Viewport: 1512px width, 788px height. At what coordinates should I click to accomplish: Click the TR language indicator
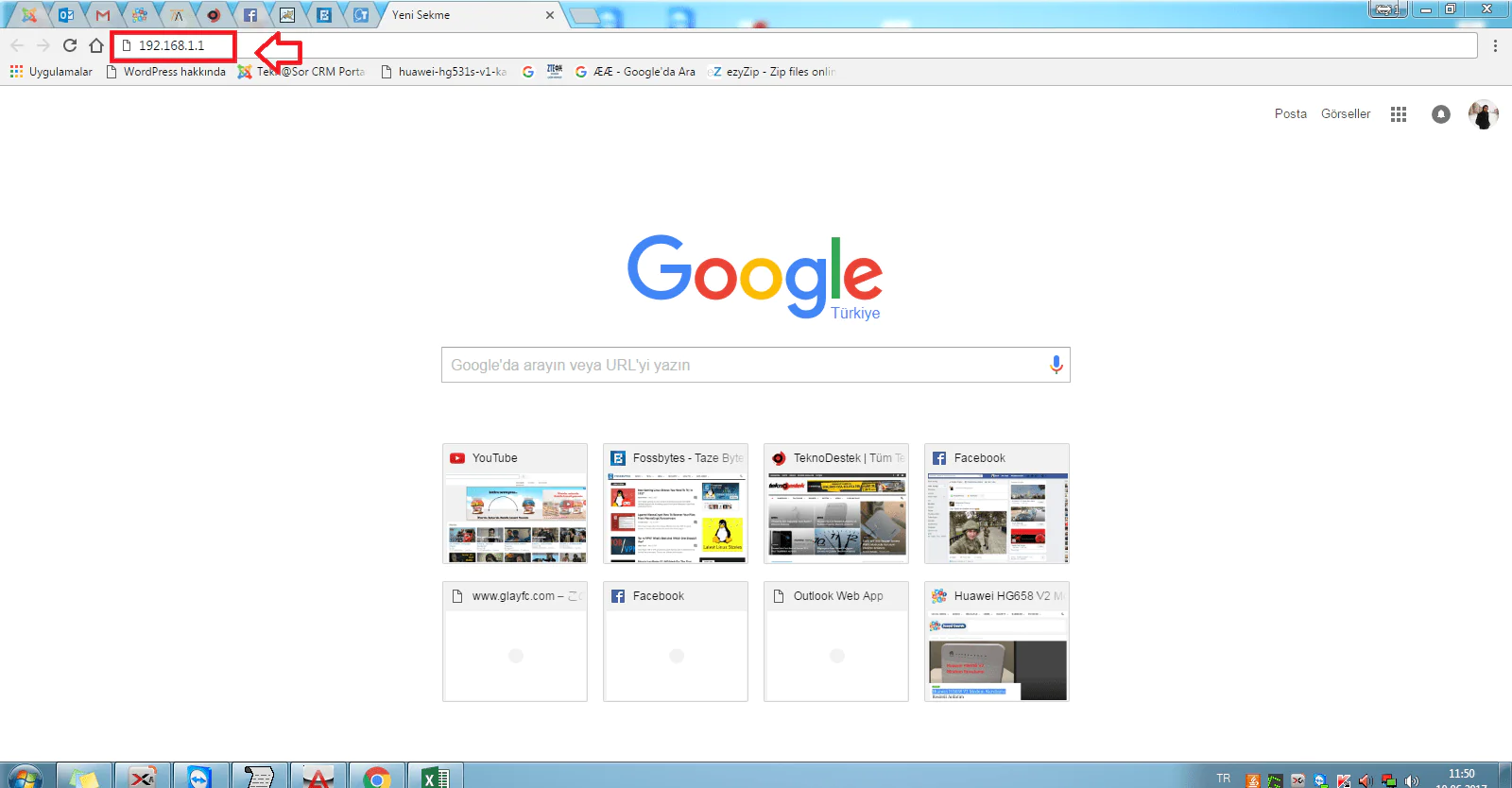pyautogui.click(x=1224, y=779)
